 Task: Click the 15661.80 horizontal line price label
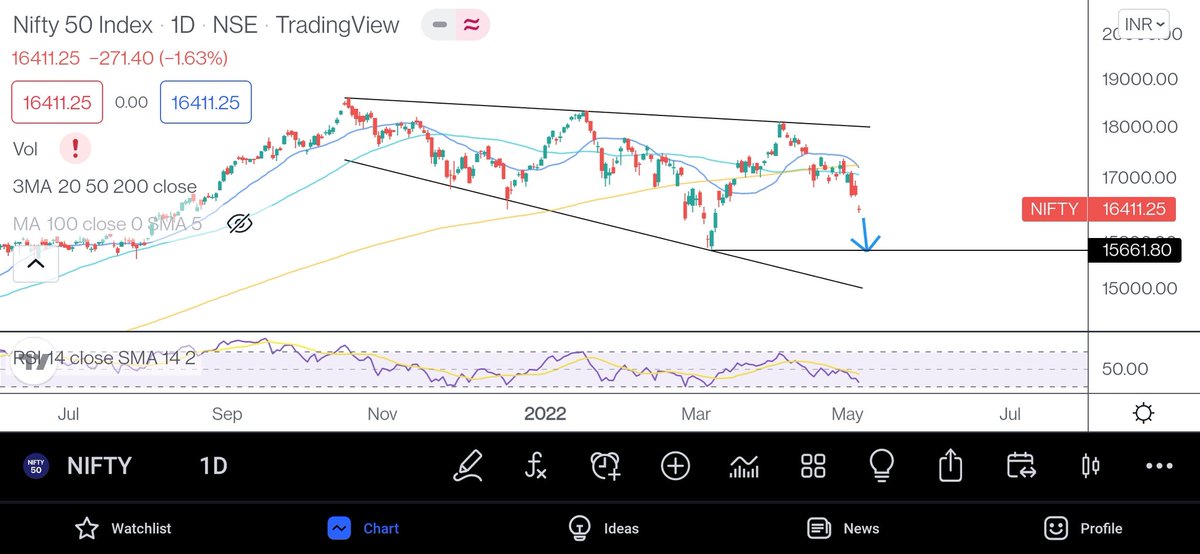pos(1134,250)
